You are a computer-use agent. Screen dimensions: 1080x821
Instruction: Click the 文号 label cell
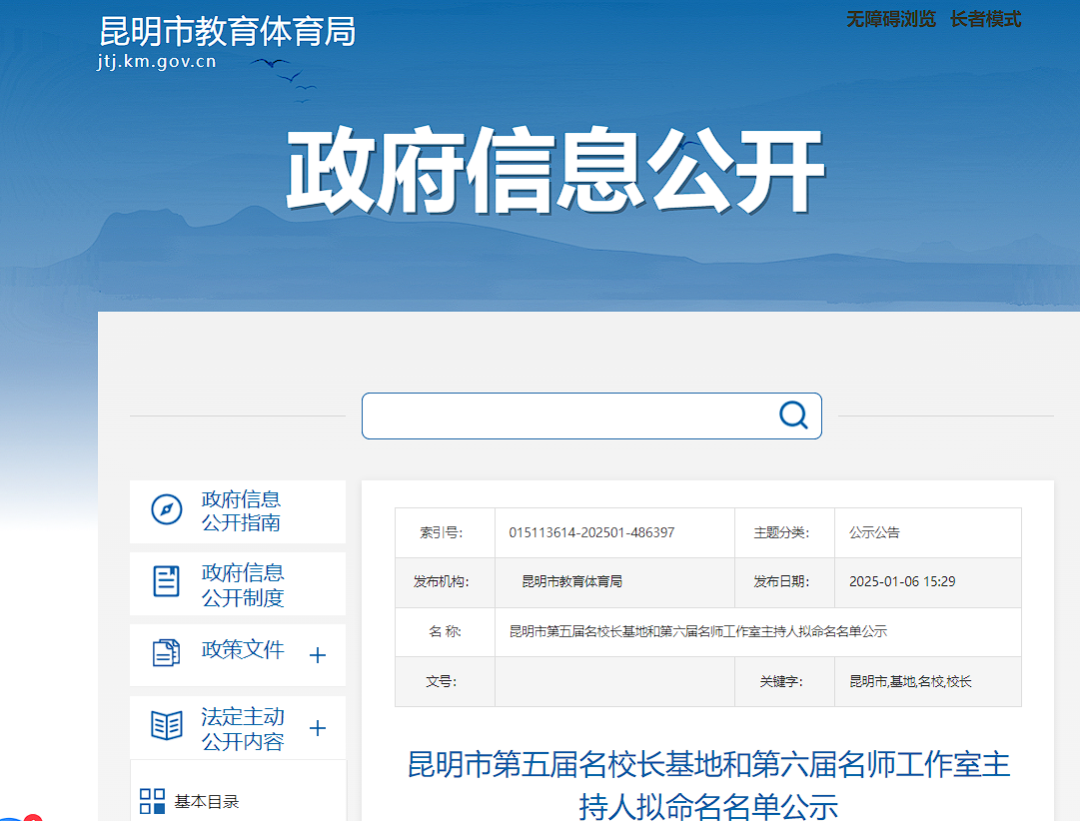[x=445, y=681]
